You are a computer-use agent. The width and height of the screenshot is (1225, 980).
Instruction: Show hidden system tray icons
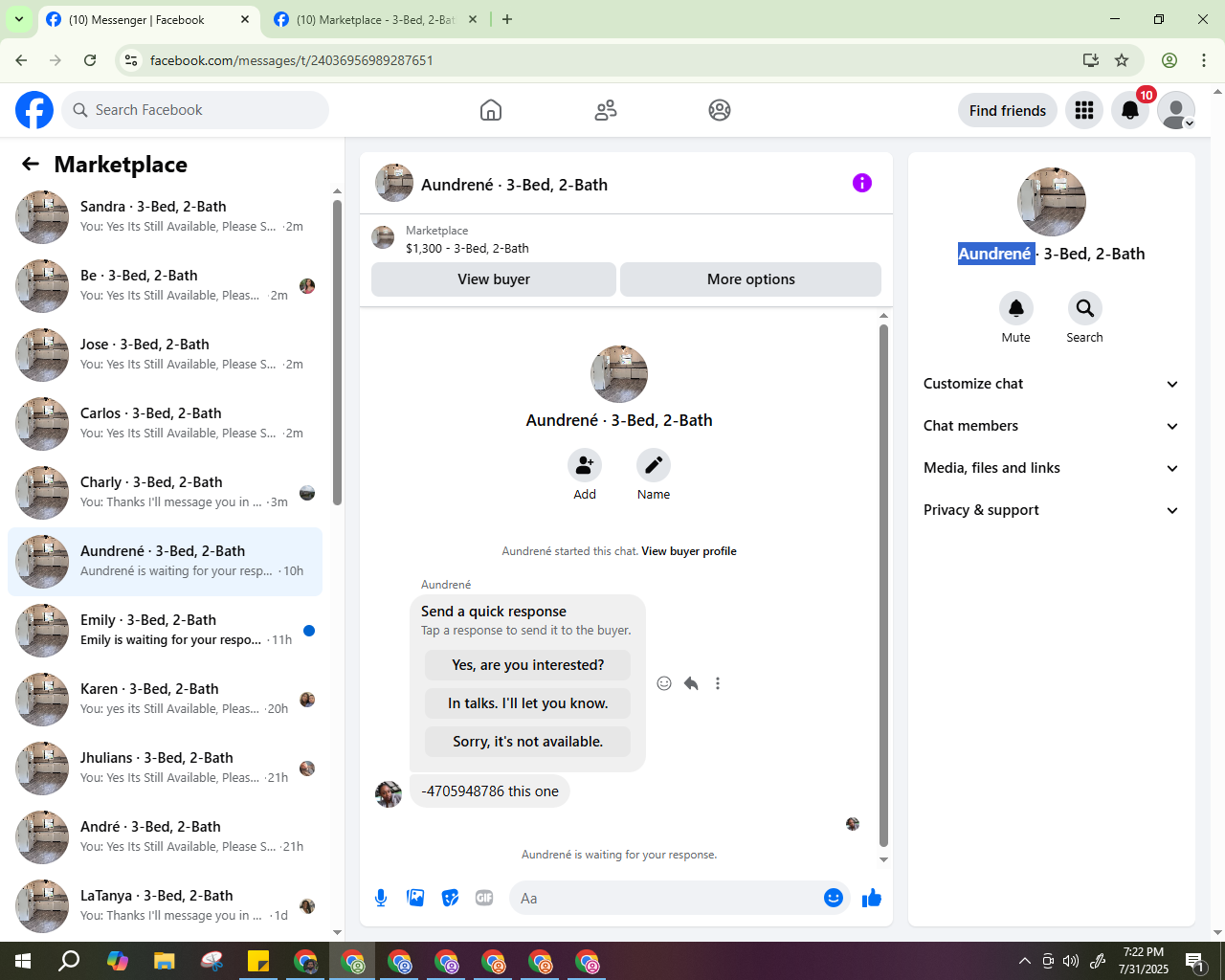point(1025,961)
